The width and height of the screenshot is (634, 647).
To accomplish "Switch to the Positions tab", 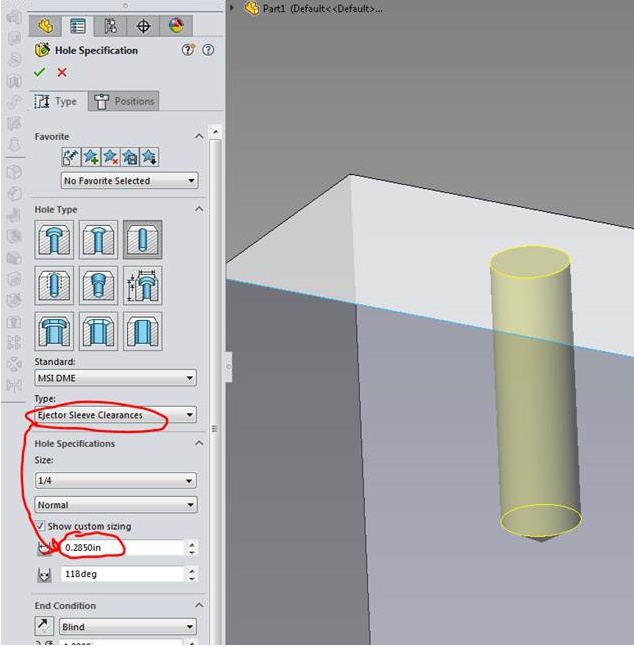I will 123,101.
